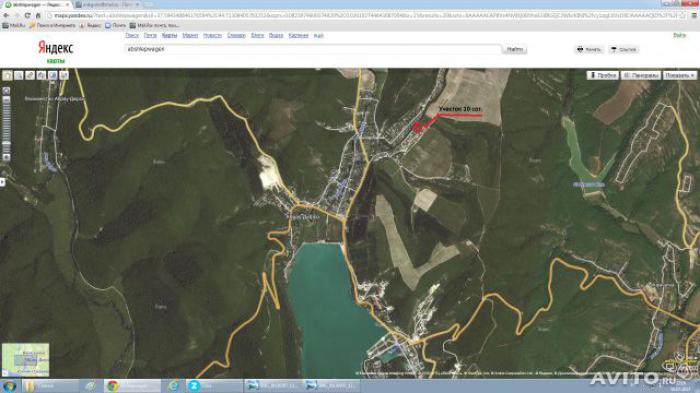Select the hand pan tool on map
Screen dimensions: 700x393
click(x=7, y=75)
